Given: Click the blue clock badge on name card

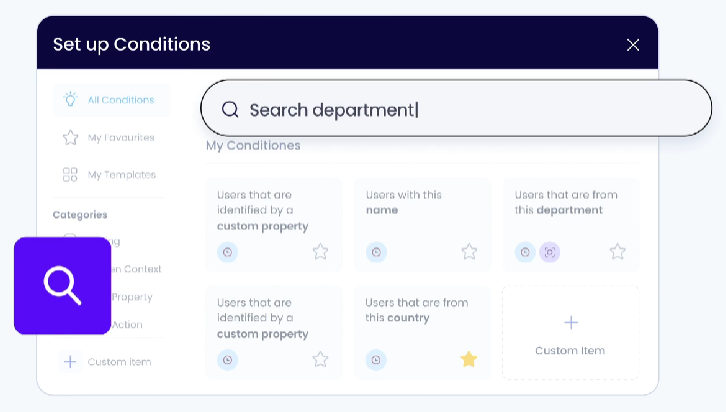Looking at the screenshot, I should 376,252.
